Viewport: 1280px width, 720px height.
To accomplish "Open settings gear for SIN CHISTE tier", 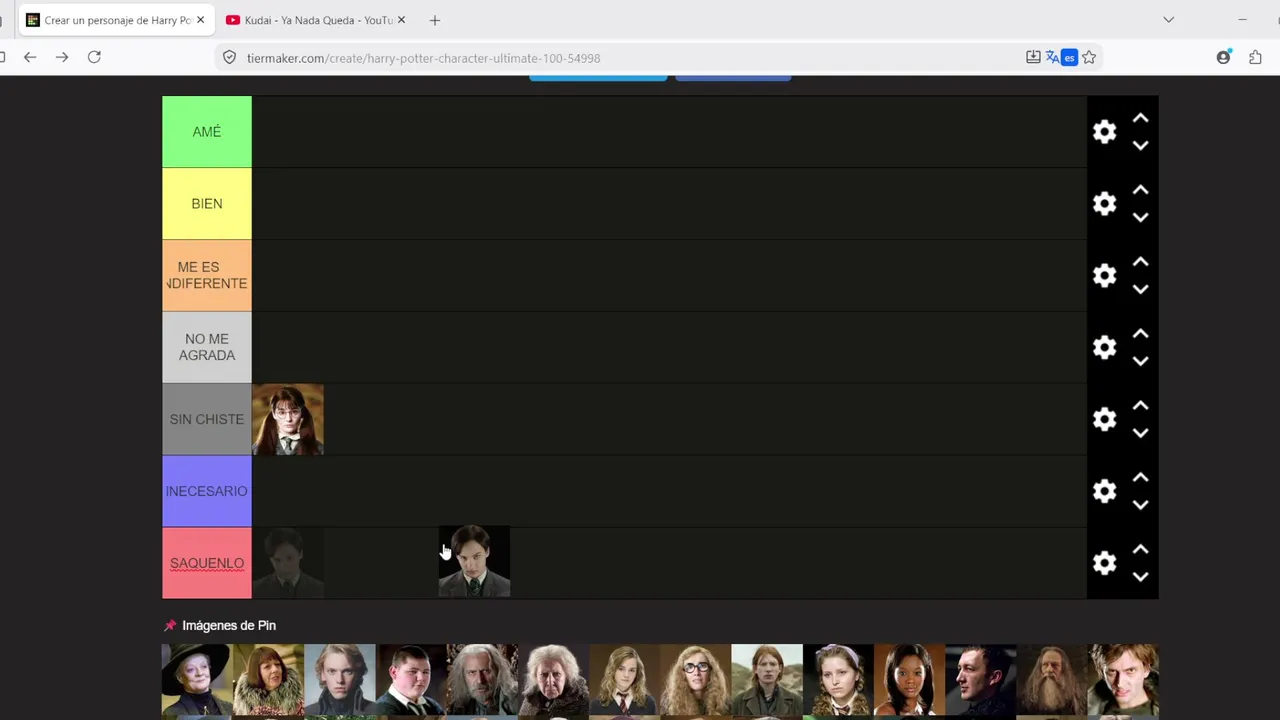I will (x=1104, y=420).
